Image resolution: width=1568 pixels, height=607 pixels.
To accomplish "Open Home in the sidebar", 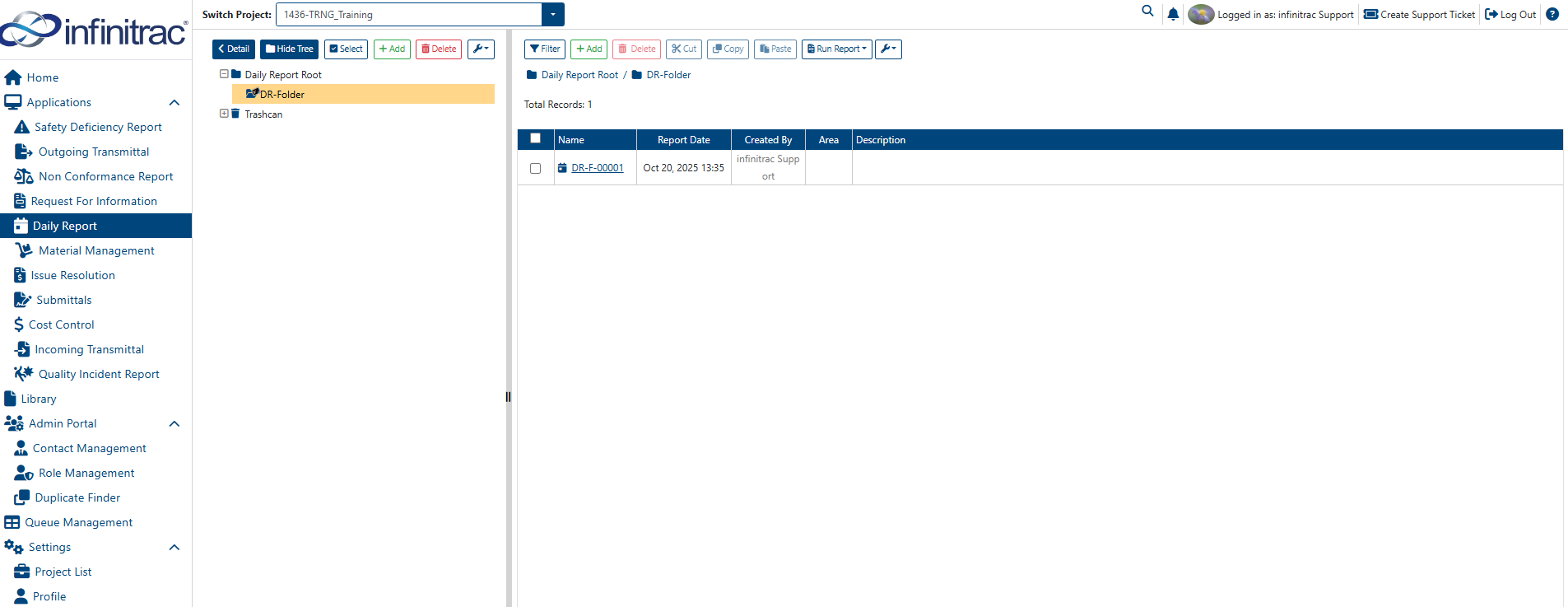I will (x=43, y=77).
